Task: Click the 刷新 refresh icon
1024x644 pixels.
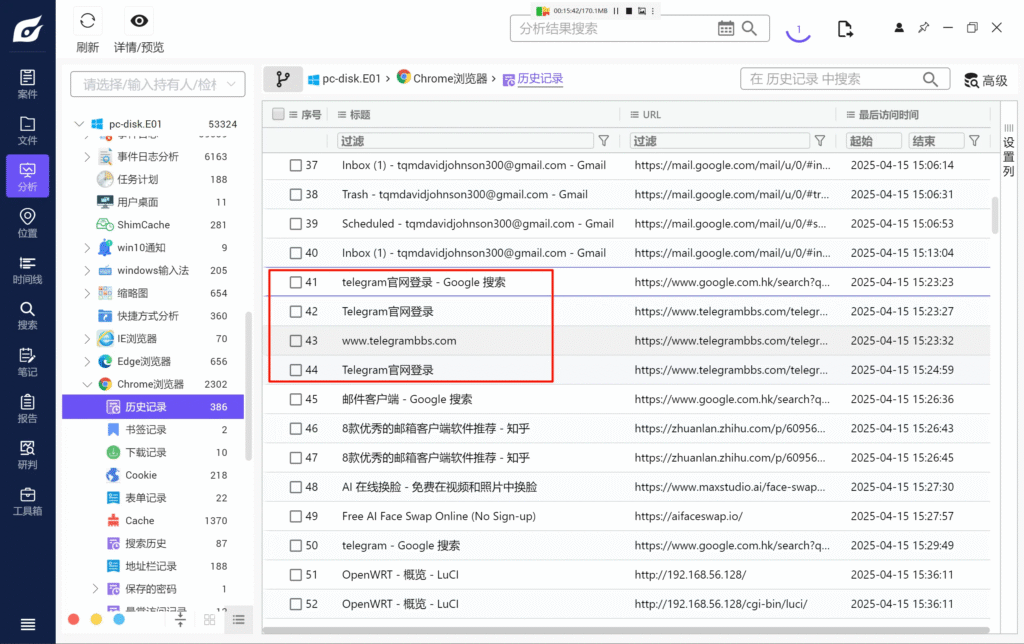Action: [x=88, y=21]
